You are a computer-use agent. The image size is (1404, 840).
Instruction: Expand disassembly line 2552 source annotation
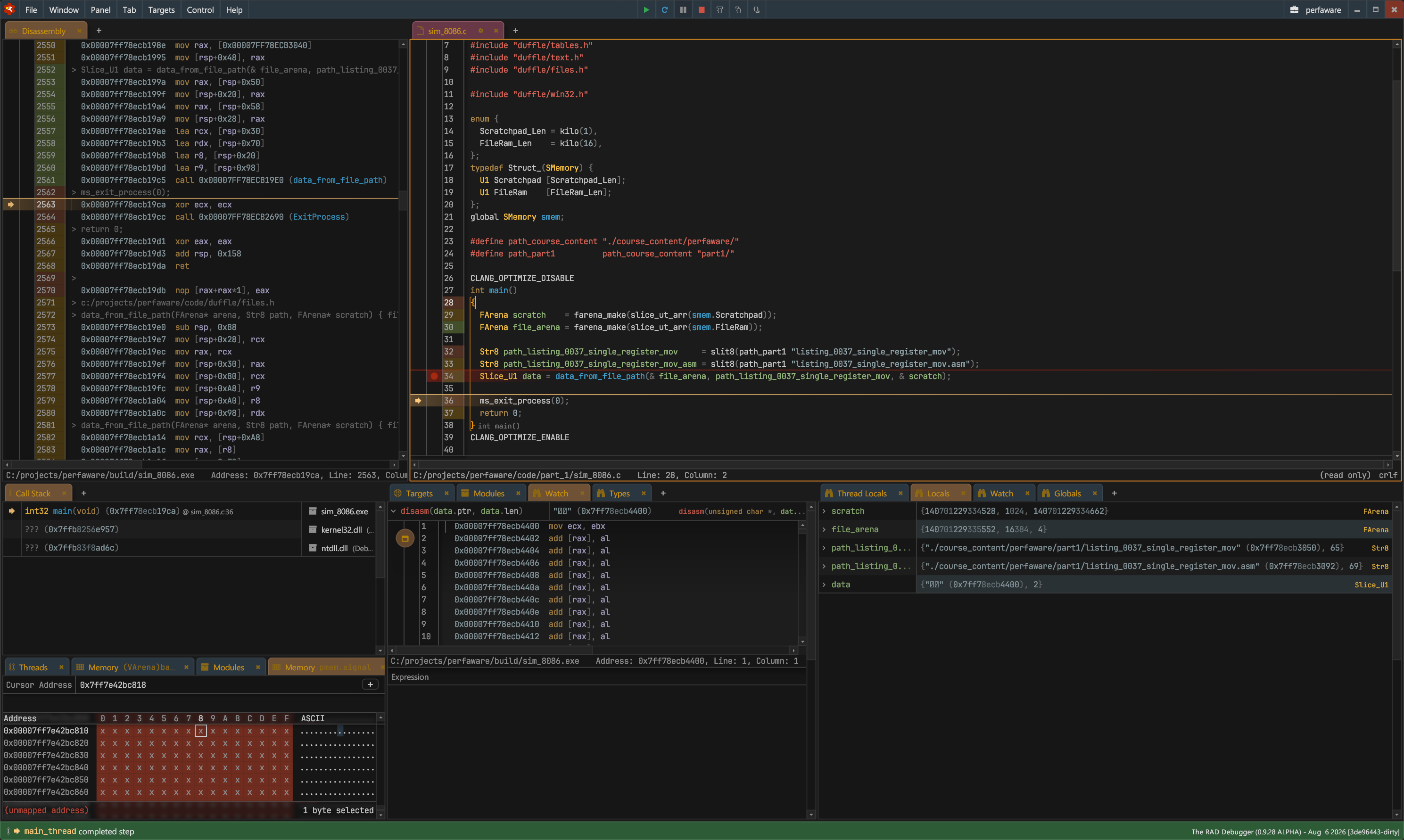74,70
